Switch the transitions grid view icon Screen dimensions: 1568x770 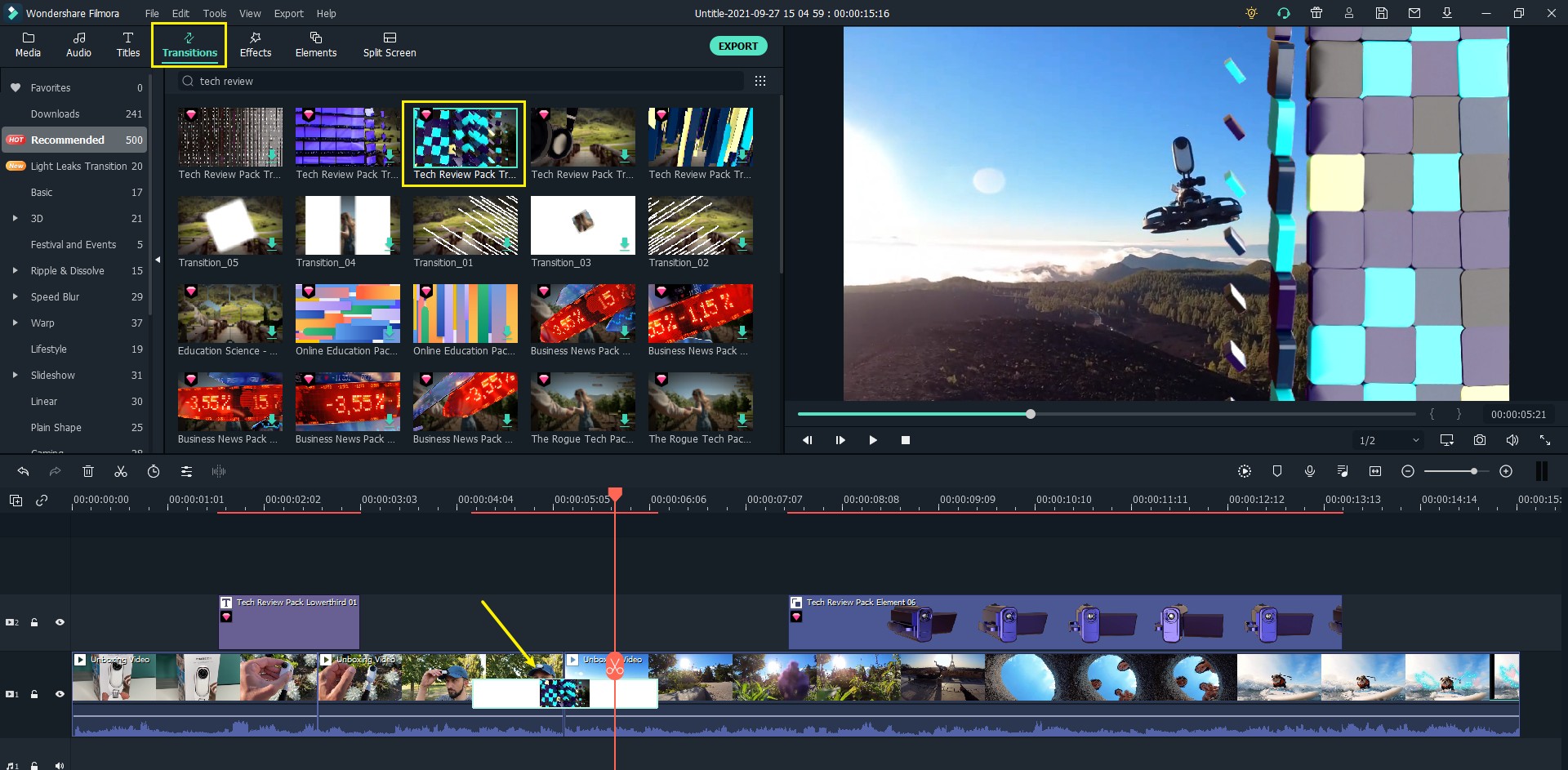click(x=760, y=81)
